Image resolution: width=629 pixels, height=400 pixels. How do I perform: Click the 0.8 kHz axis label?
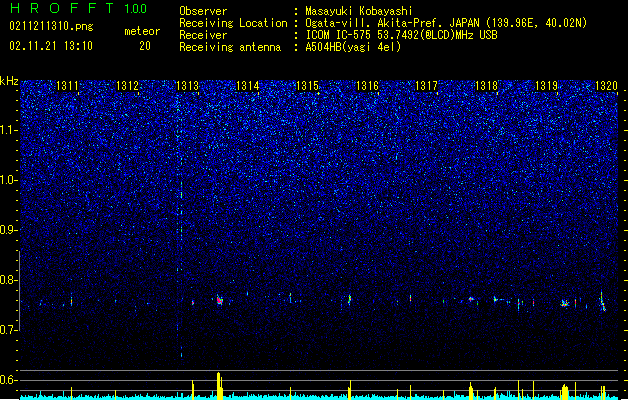coord(9,280)
